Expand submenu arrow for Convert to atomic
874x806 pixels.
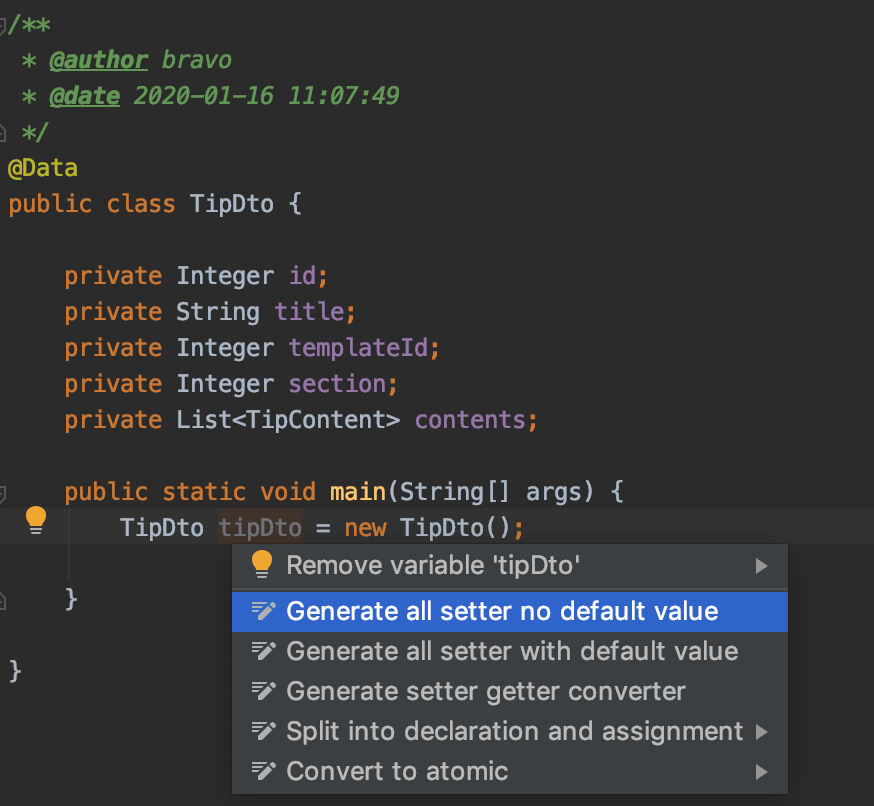[x=762, y=772]
